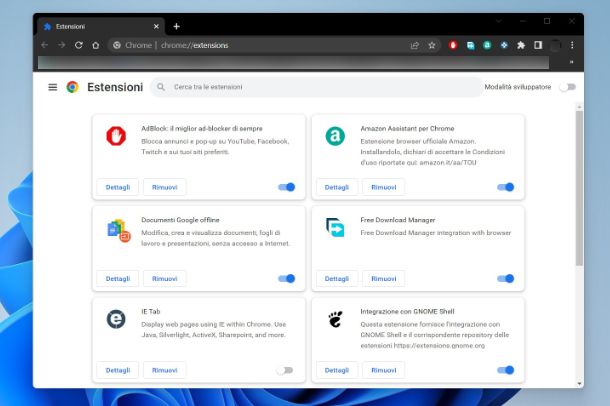Enable Modalità sviluppatore toggle
The height and width of the screenshot is (406, 610).
pyautogui.click(x=568, y=87)
